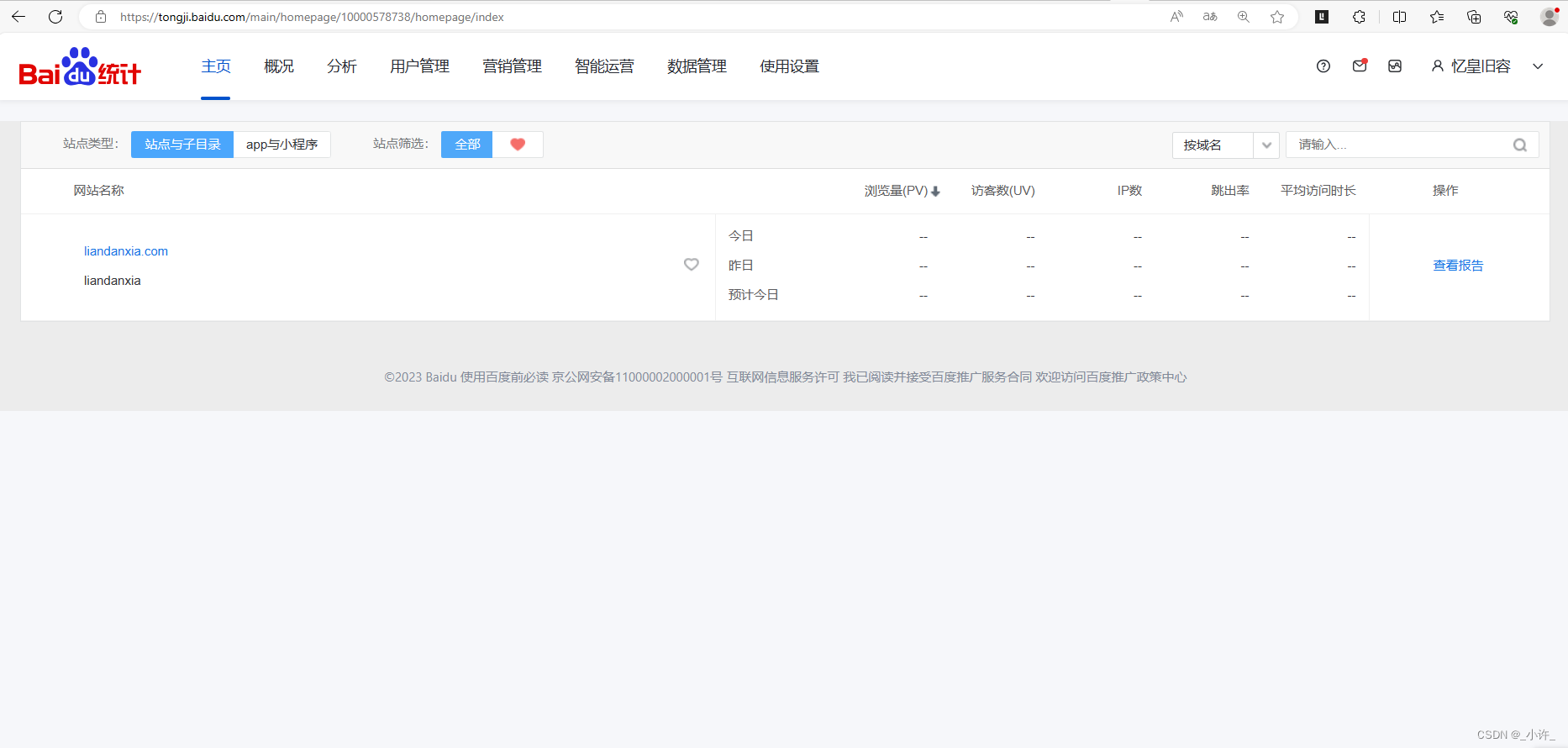Add this page to favorites with star icon
Image resolution: width=1568 pixels, height=748 pixels.
(1277, 17)
